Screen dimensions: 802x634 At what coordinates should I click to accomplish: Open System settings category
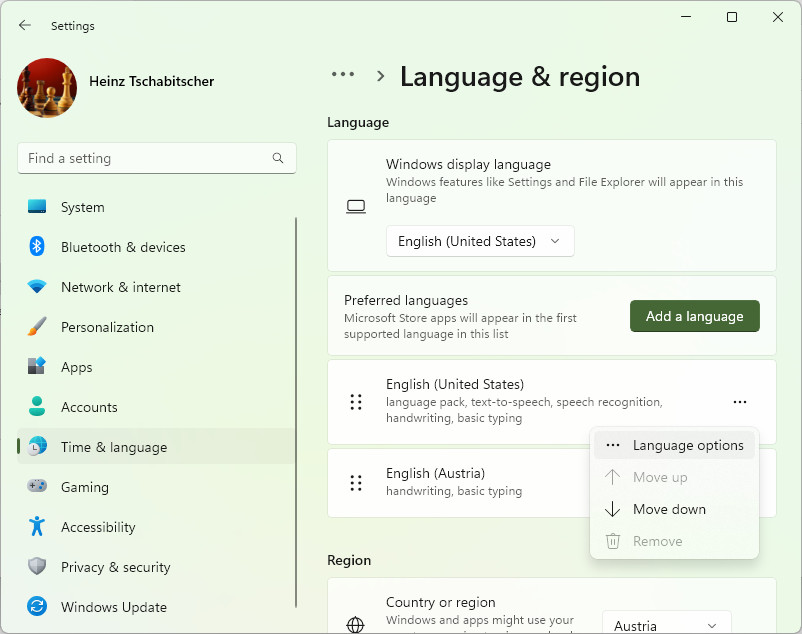156,207
